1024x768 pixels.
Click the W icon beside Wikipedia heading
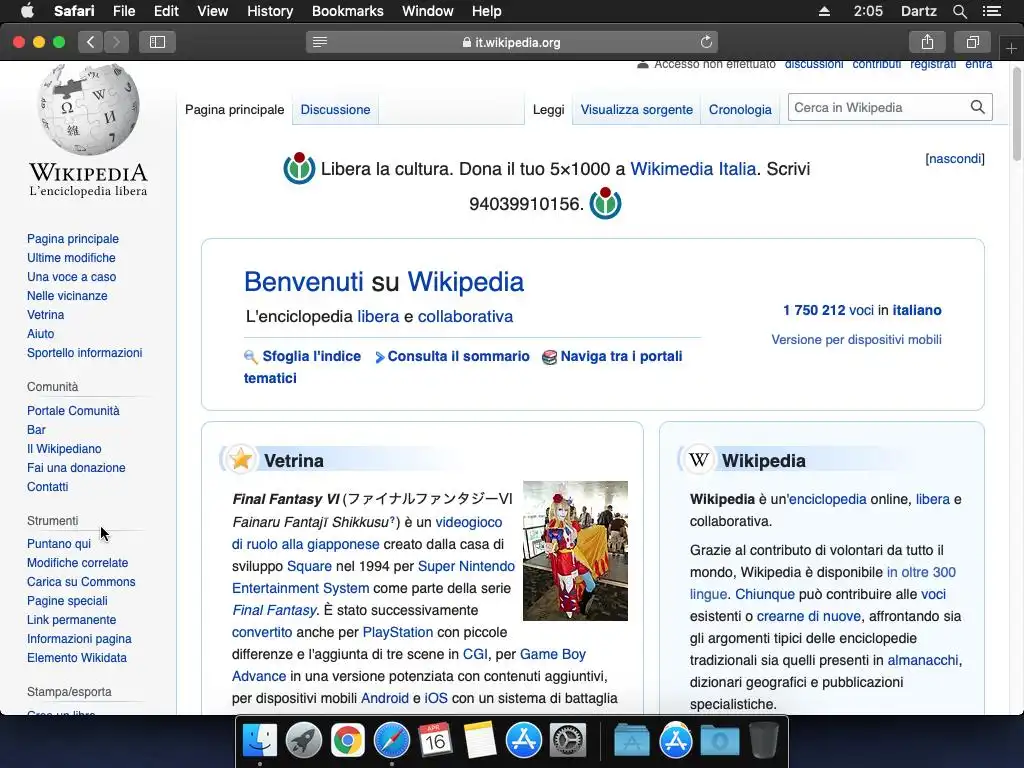coord(699,460)
